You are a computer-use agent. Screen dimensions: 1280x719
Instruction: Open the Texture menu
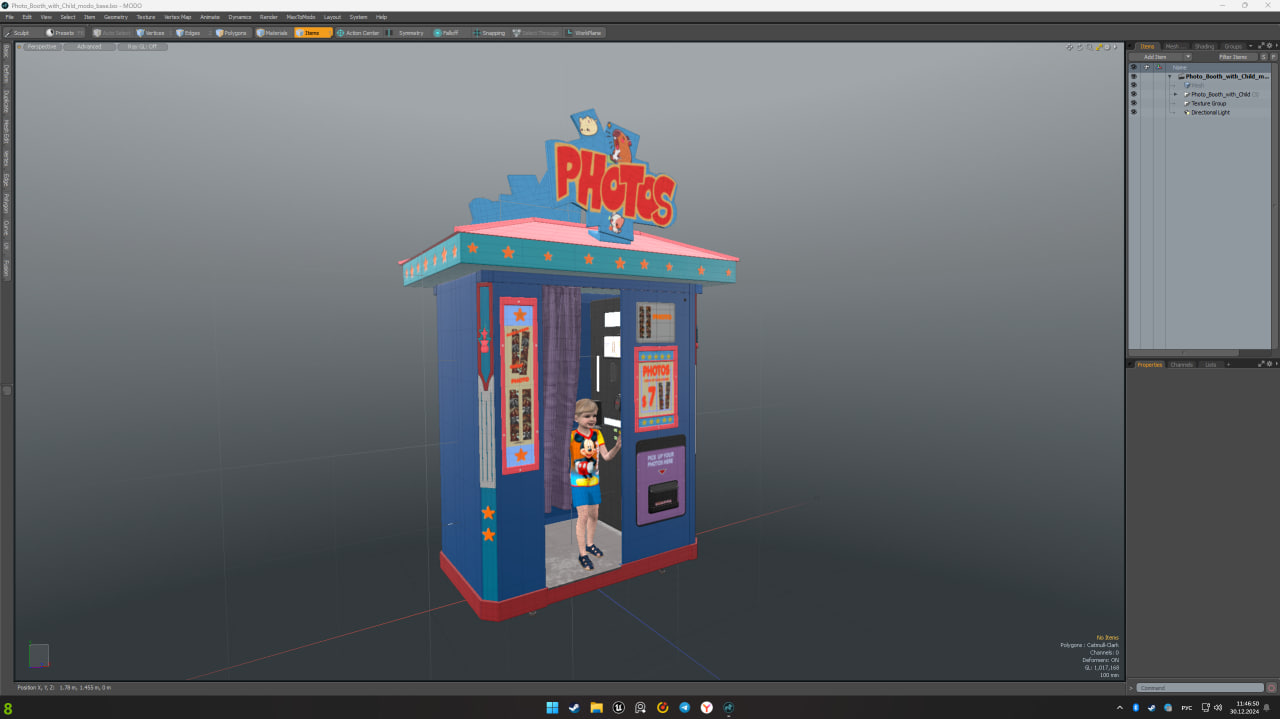point(146,17)
